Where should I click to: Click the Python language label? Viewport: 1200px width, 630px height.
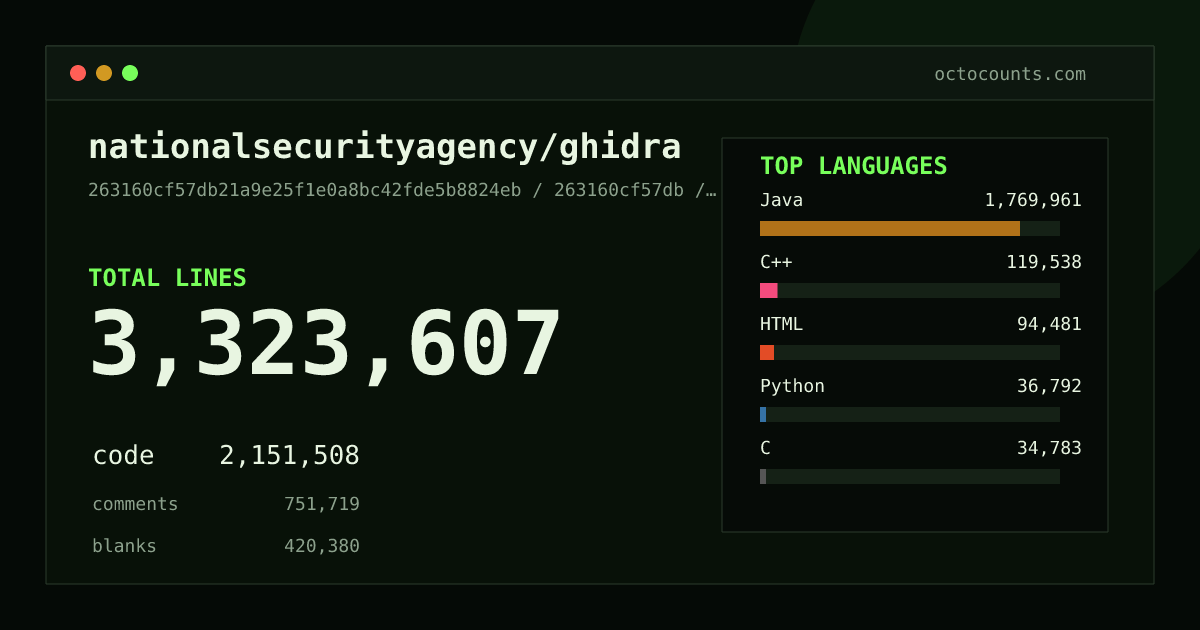click(x=792, y=386)
